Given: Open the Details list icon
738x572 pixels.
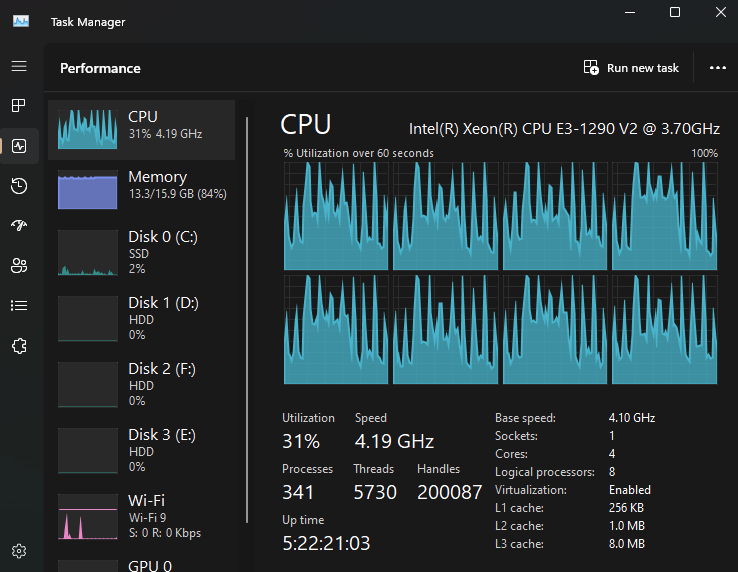Looking at the screenshot, I should click(19, 306).
